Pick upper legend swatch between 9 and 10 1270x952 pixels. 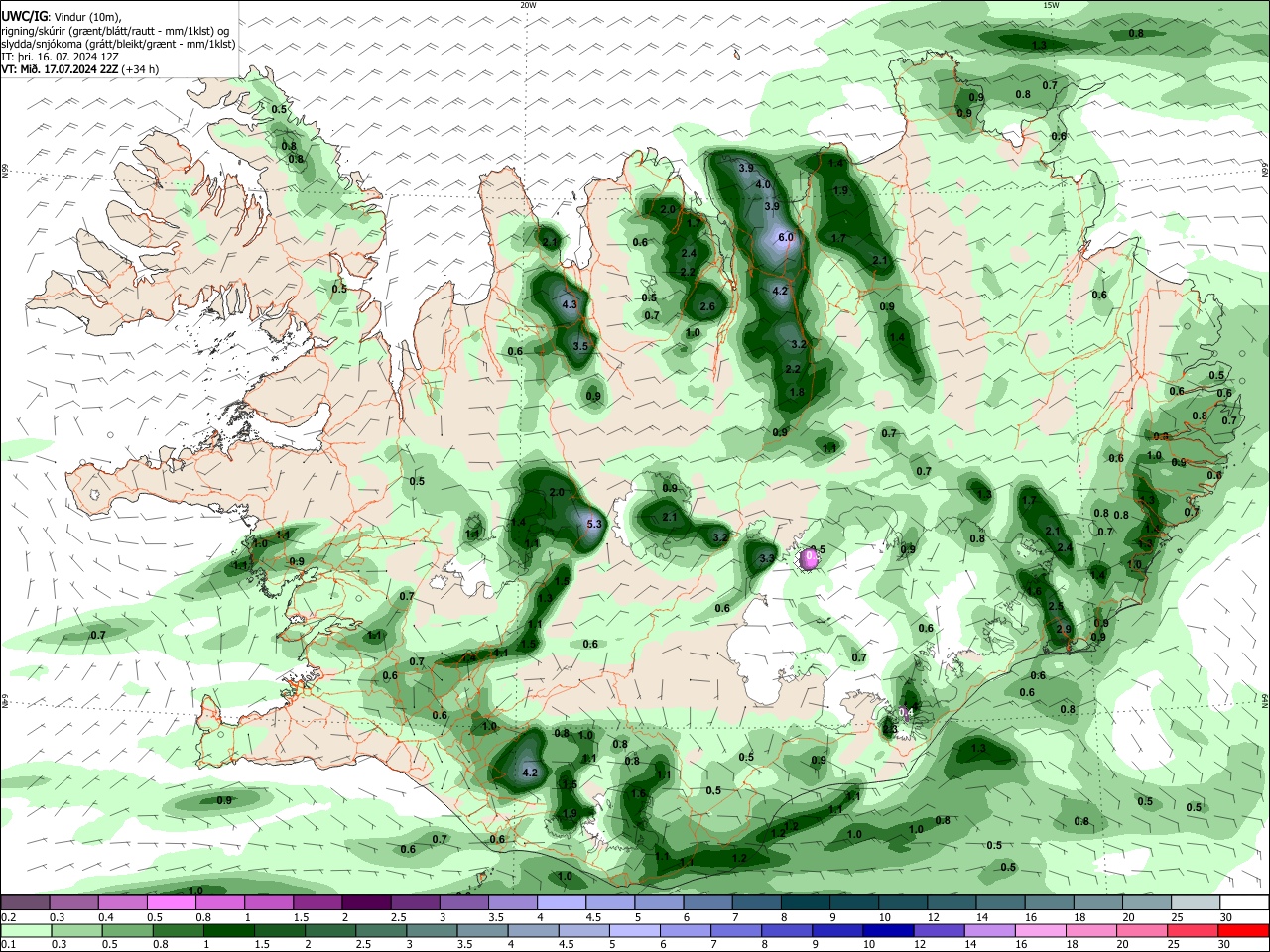[854, 902]
